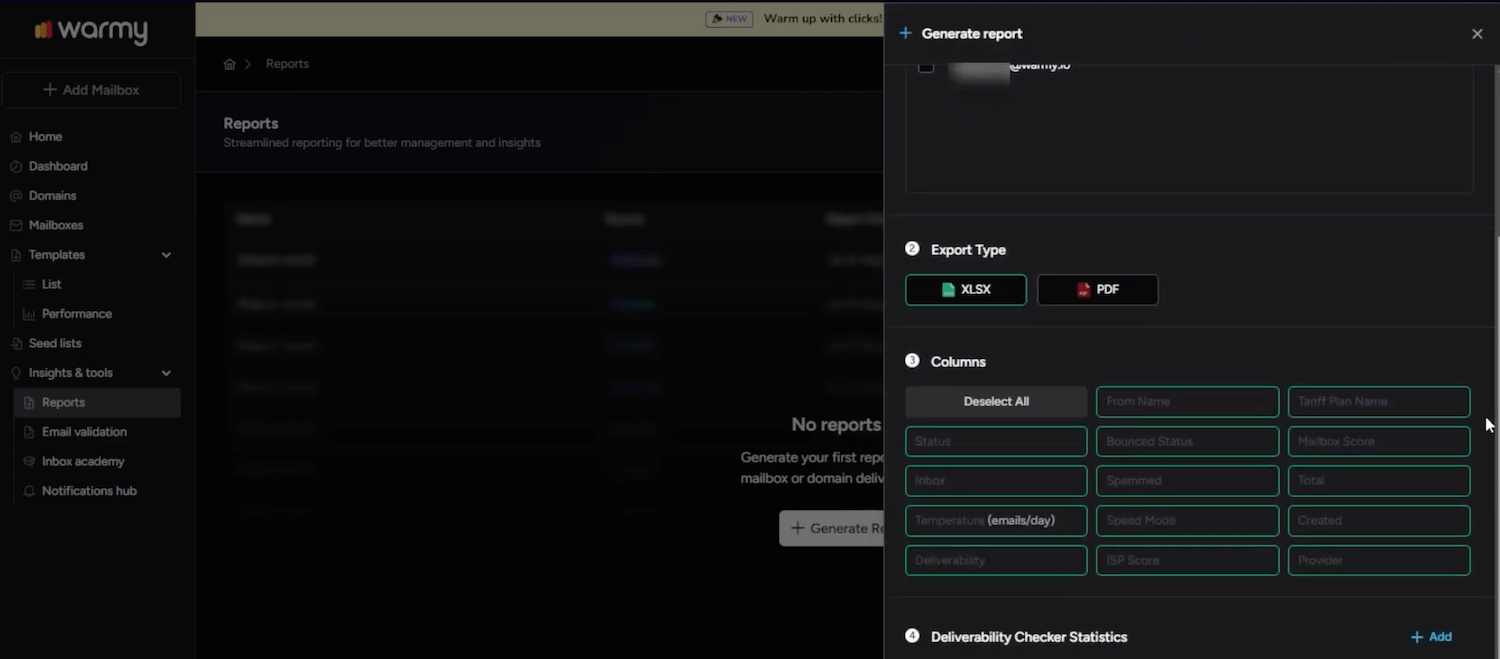This screenshot has width=1500, height=659.
Task: Collapse the Templates menu chevron
Action: pos(166,255)
